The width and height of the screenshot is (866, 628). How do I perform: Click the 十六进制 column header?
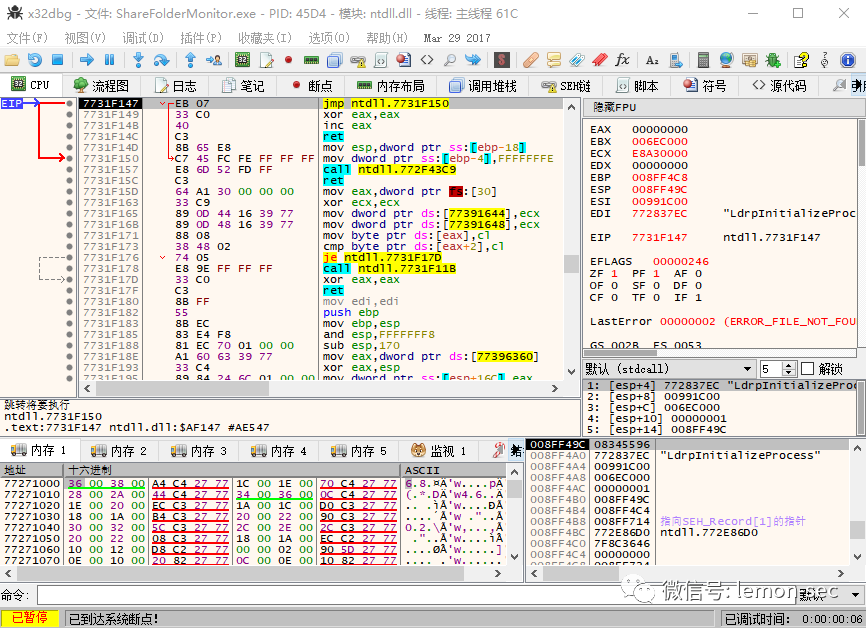[x=232, y=470]
